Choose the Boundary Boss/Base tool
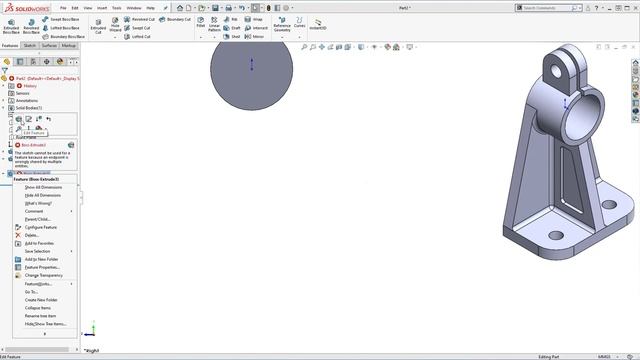The image size is (640, 360). click(63, 36)
